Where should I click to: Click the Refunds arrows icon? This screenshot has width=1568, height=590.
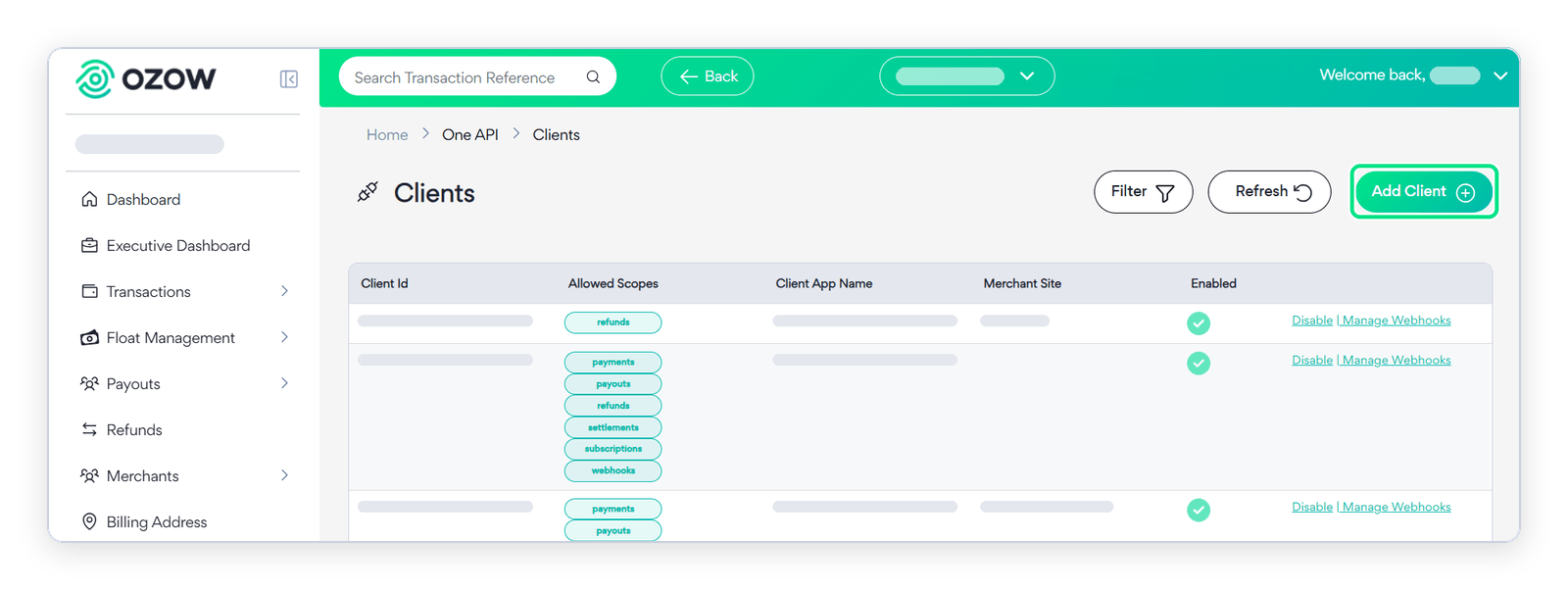pos(89,429)
